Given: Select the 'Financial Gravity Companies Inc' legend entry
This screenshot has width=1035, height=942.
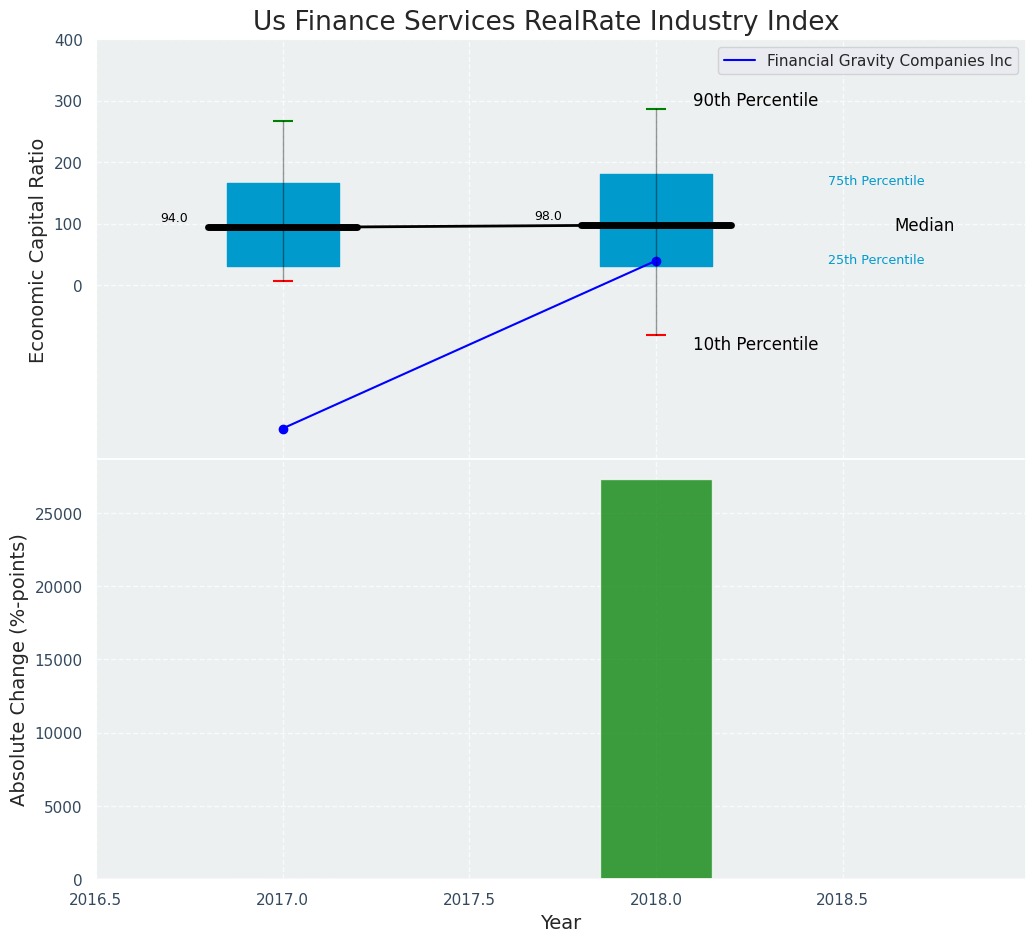Looking at the screenshot, I should pyautogui.click(x=889, y=61).
